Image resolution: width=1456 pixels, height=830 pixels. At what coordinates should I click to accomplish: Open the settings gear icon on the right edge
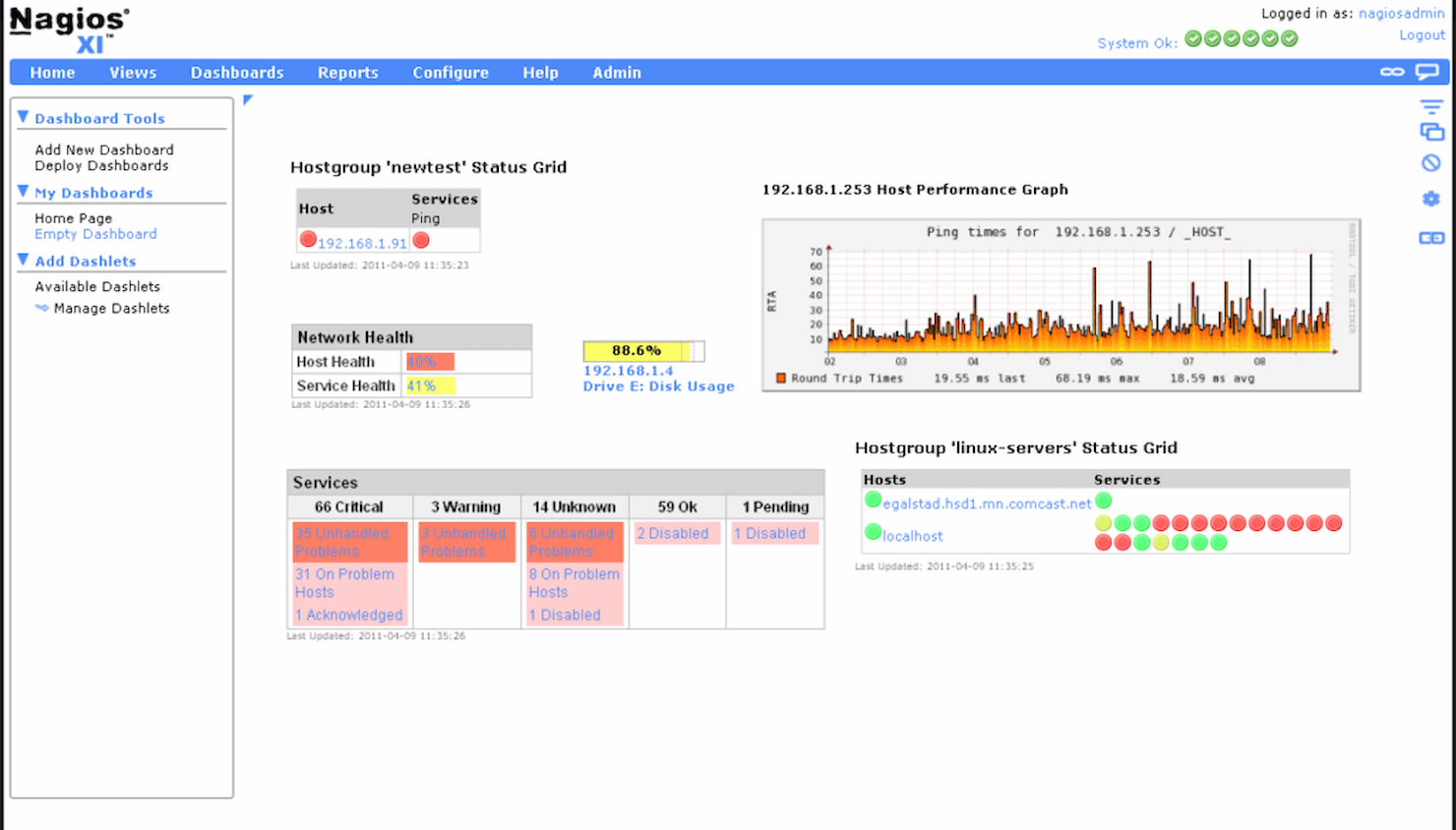(x=1431, y=199)
